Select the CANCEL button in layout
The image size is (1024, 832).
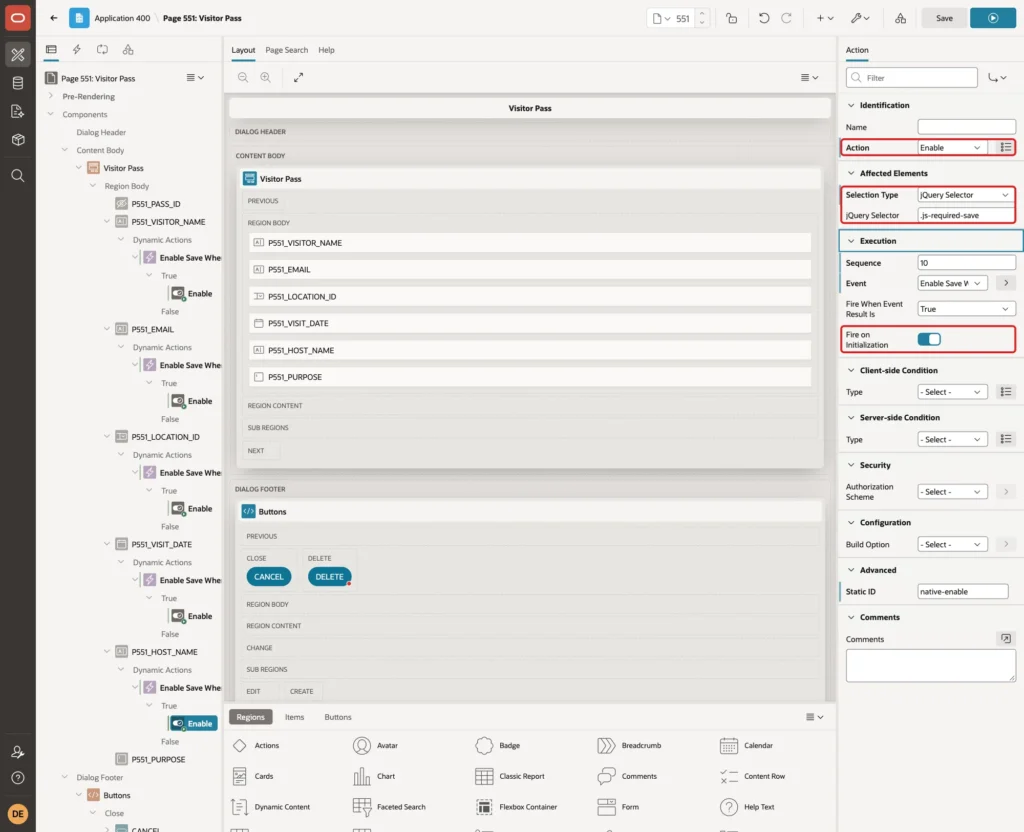[268, 577]
